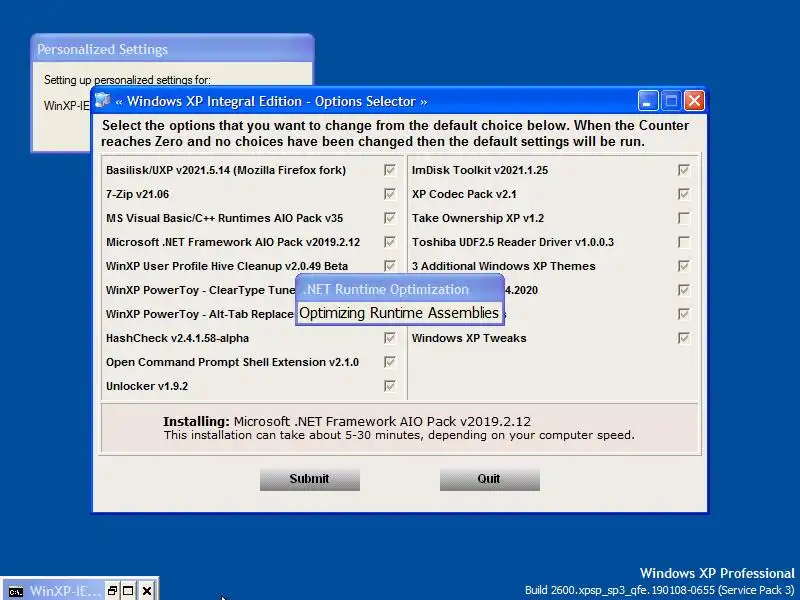This screenshot has height=600, width=800.
Task: Close the WinXP-IE taskbar window
Action: [146, 591]
